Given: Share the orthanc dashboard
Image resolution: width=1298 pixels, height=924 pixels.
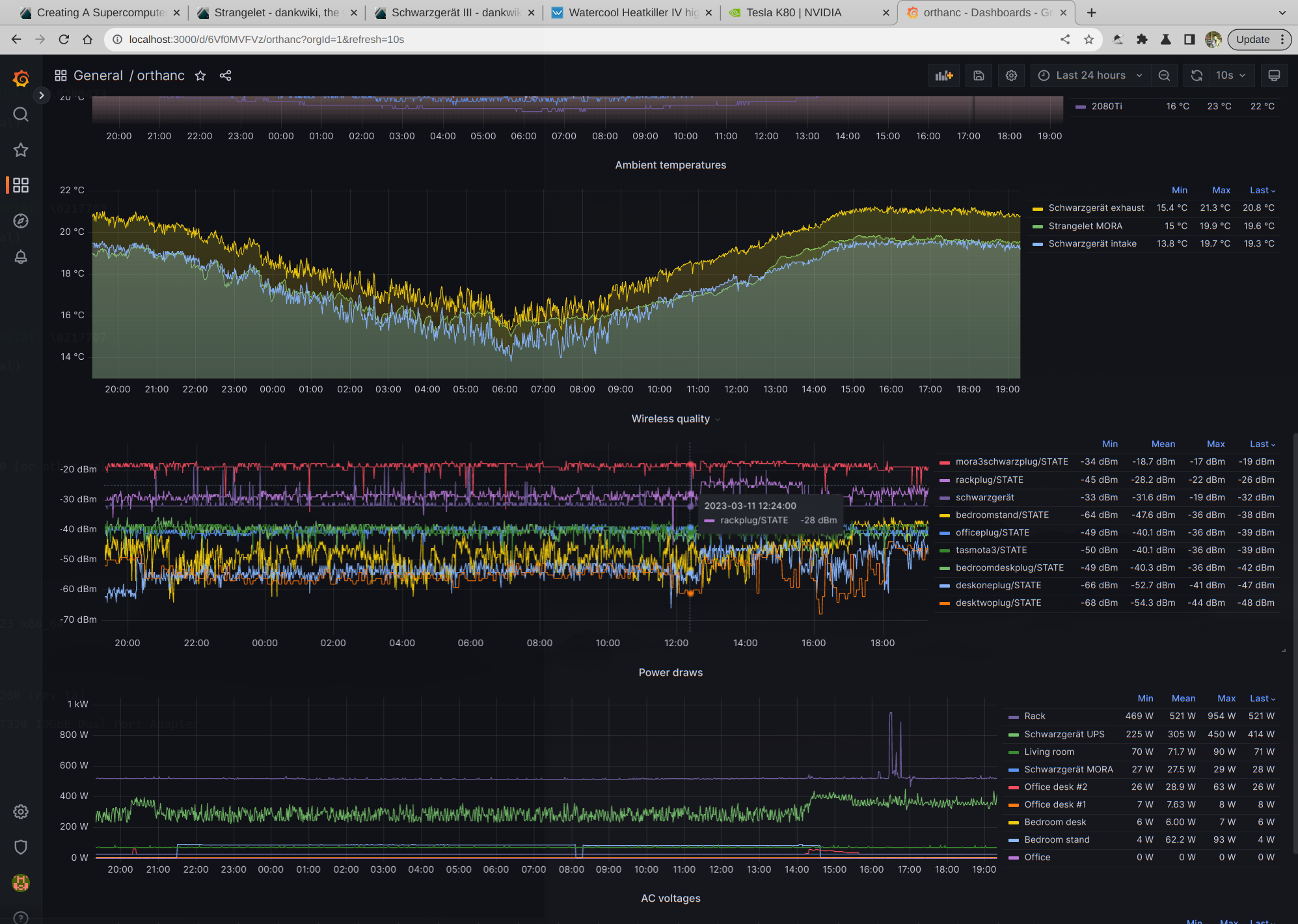Looking at the screenshot, I should 225,75.
